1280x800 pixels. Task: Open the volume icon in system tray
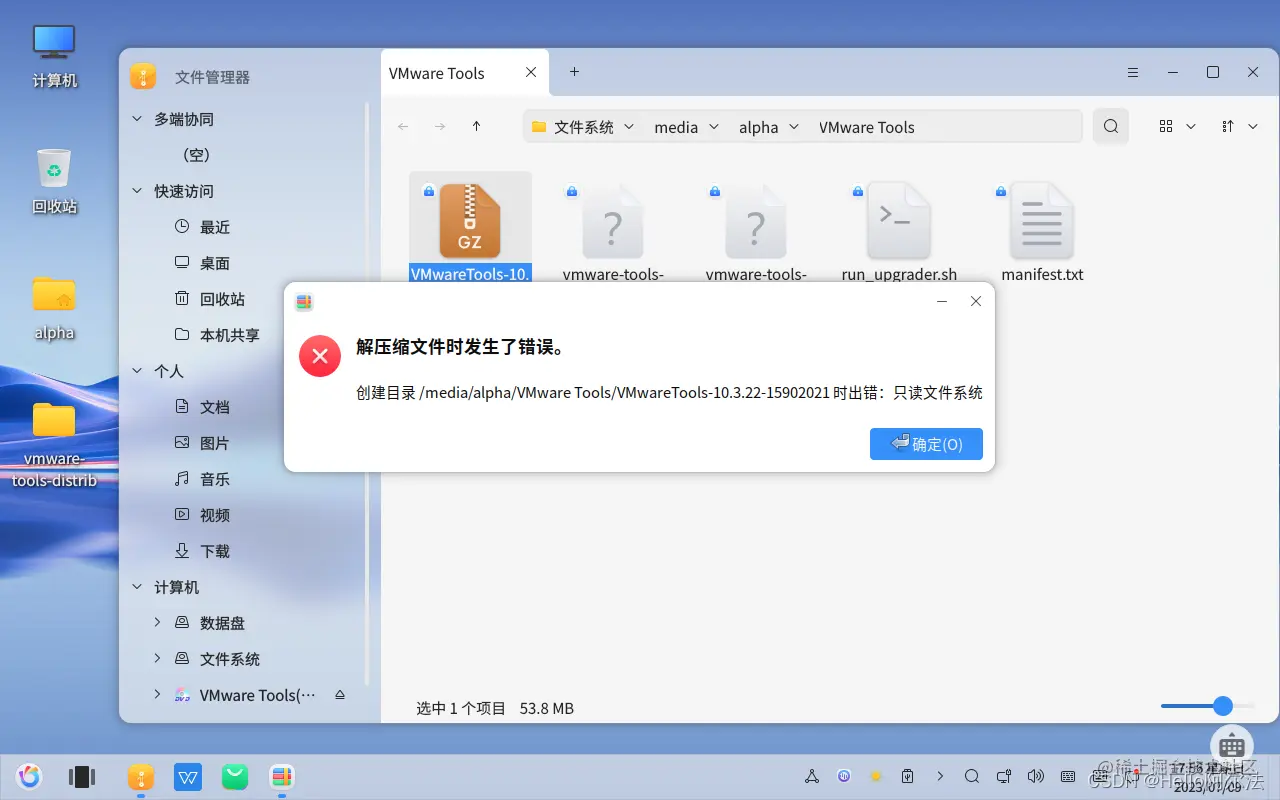click(1036, 776)
